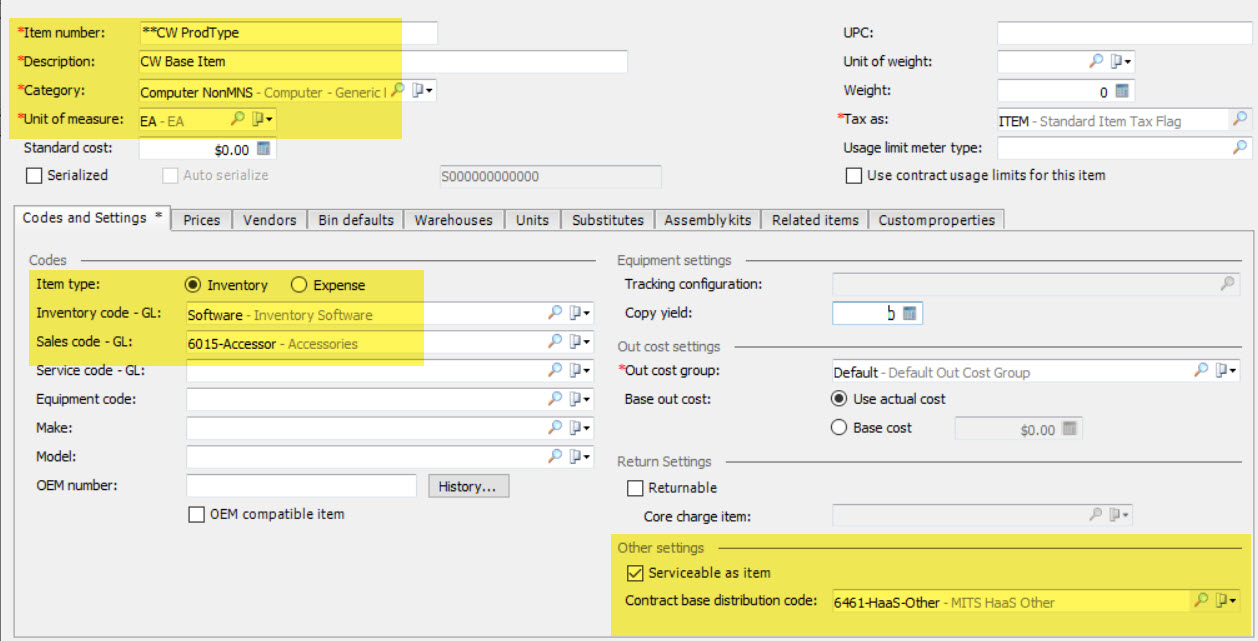Image resolution: width=1258 pixels, height=641 pixels.
Task: Expand Unit of measure record dropdown
Action: (x=263, y=119)
